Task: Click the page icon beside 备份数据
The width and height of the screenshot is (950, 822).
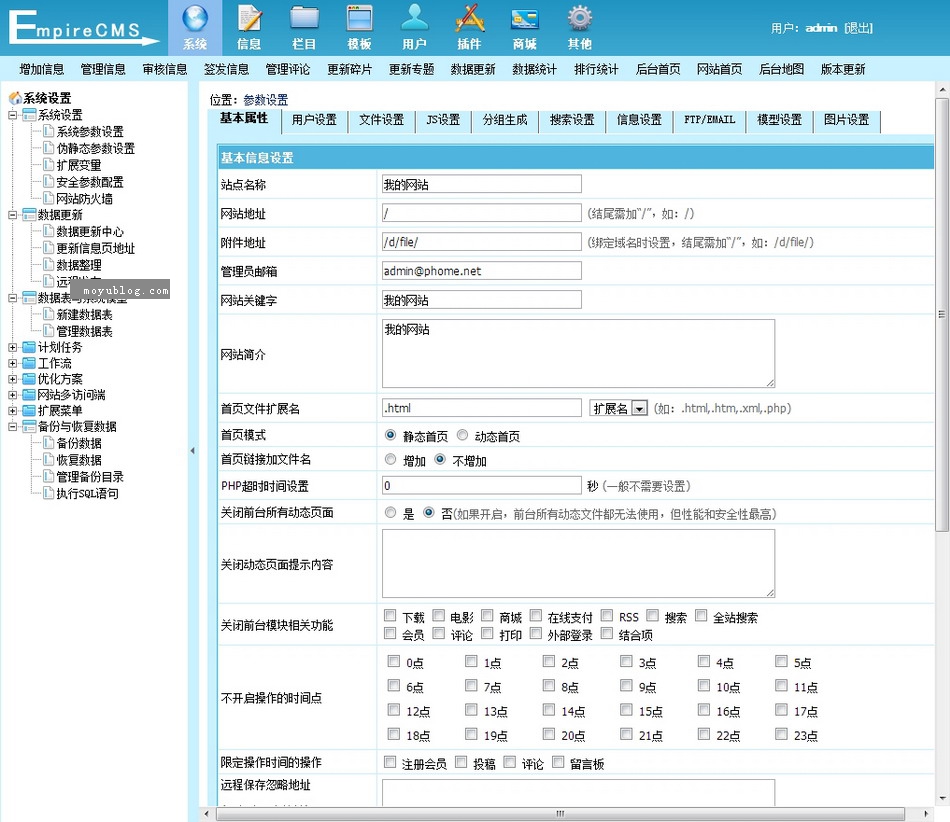Action: pos(48,443)
